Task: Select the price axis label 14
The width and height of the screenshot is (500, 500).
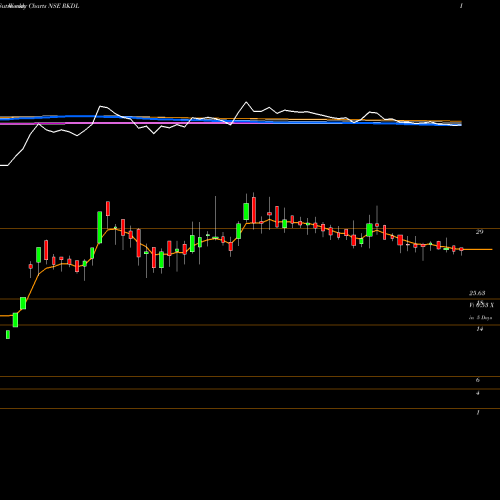Action: point(479,329)
